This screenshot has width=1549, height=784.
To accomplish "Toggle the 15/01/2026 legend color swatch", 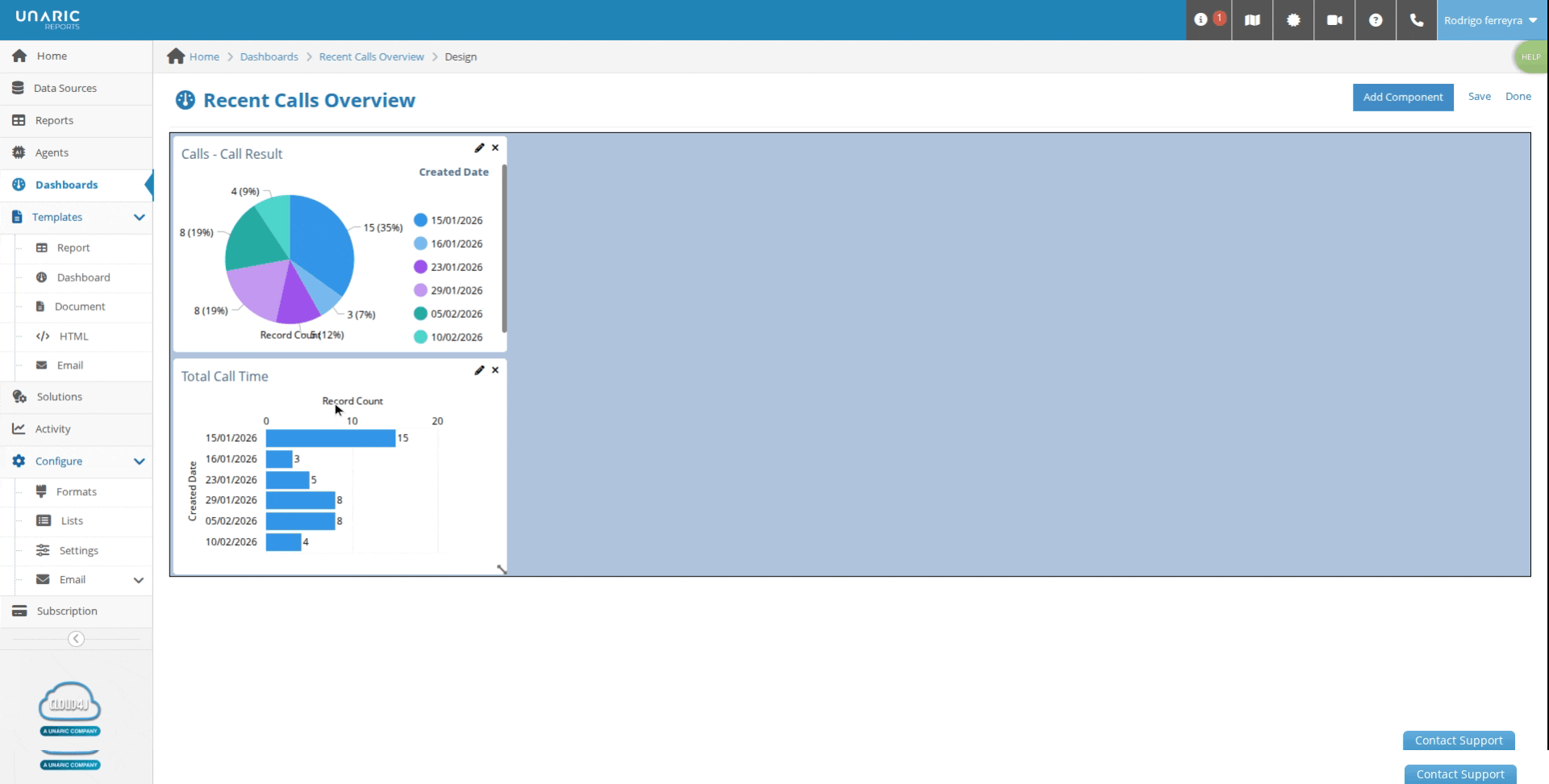I will tap(420, 219).
